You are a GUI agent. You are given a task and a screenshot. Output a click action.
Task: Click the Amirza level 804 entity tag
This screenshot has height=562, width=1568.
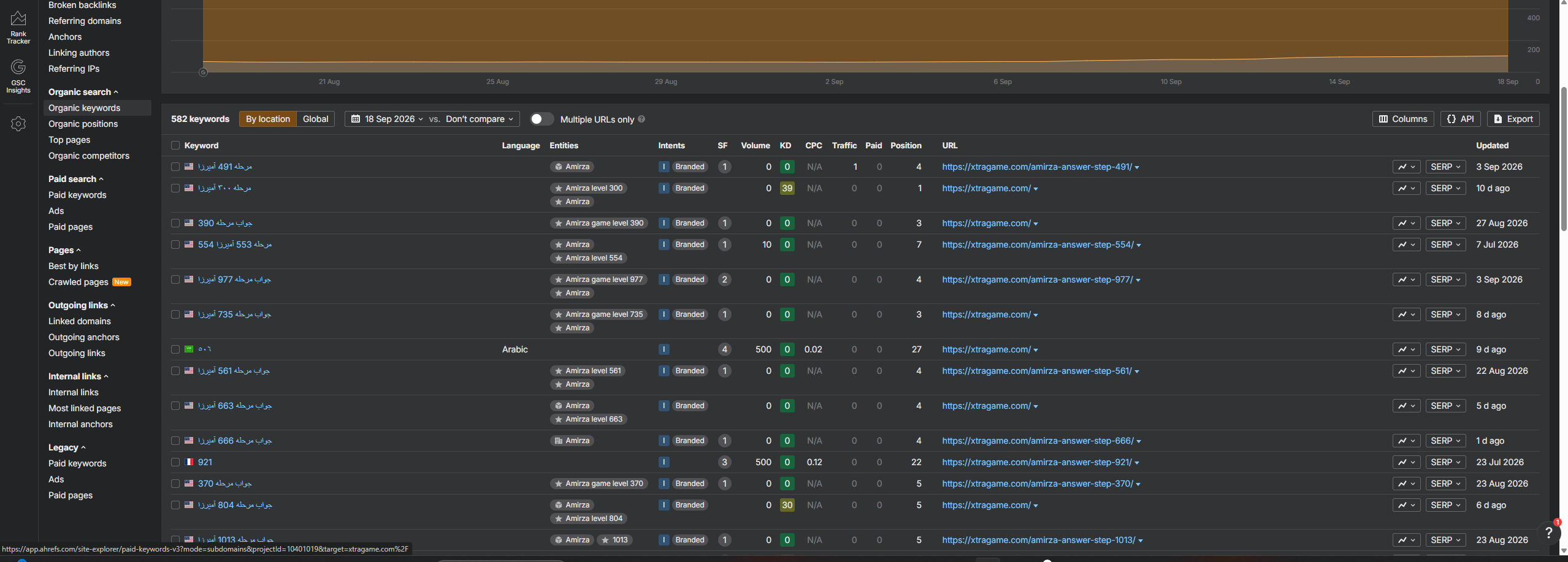pos(588,518)
